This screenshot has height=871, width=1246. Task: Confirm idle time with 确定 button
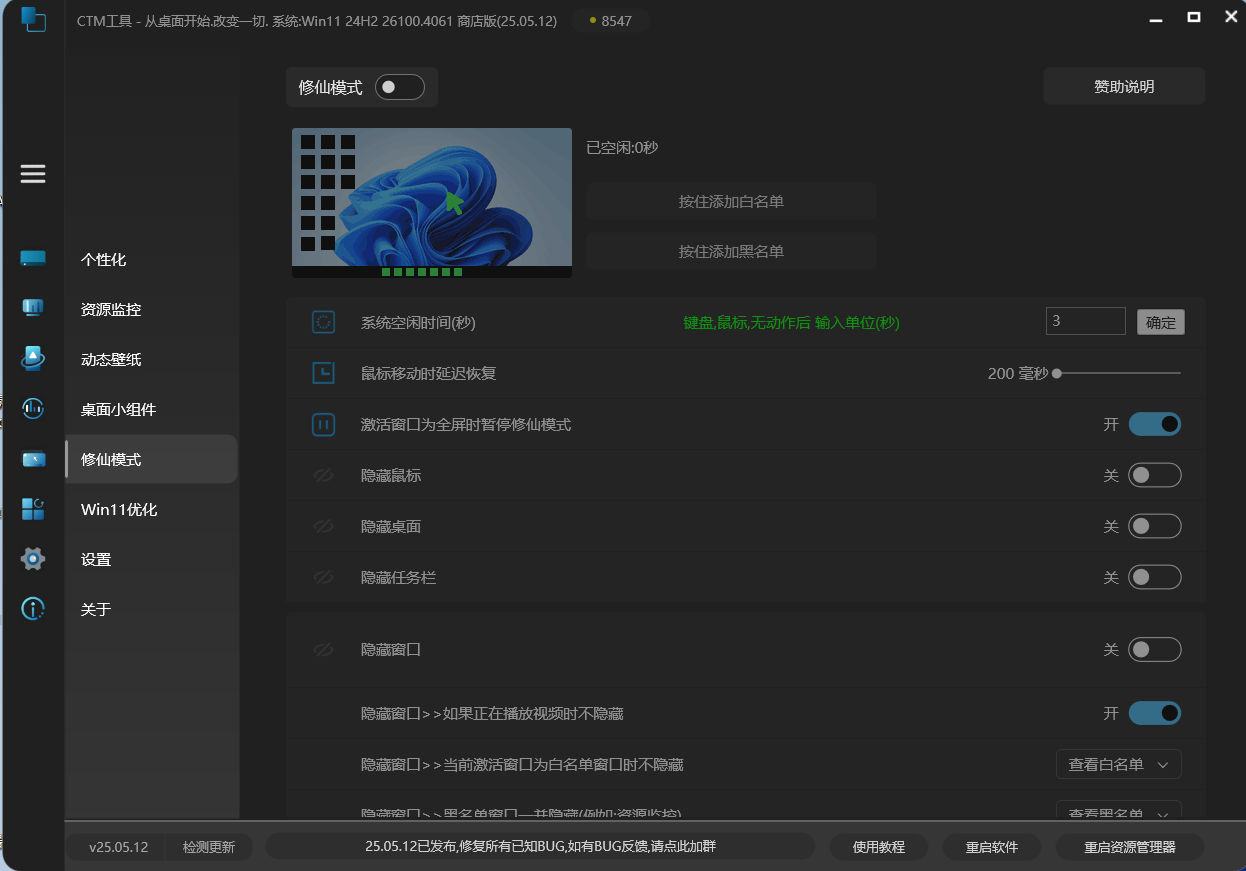point(1161,322)
